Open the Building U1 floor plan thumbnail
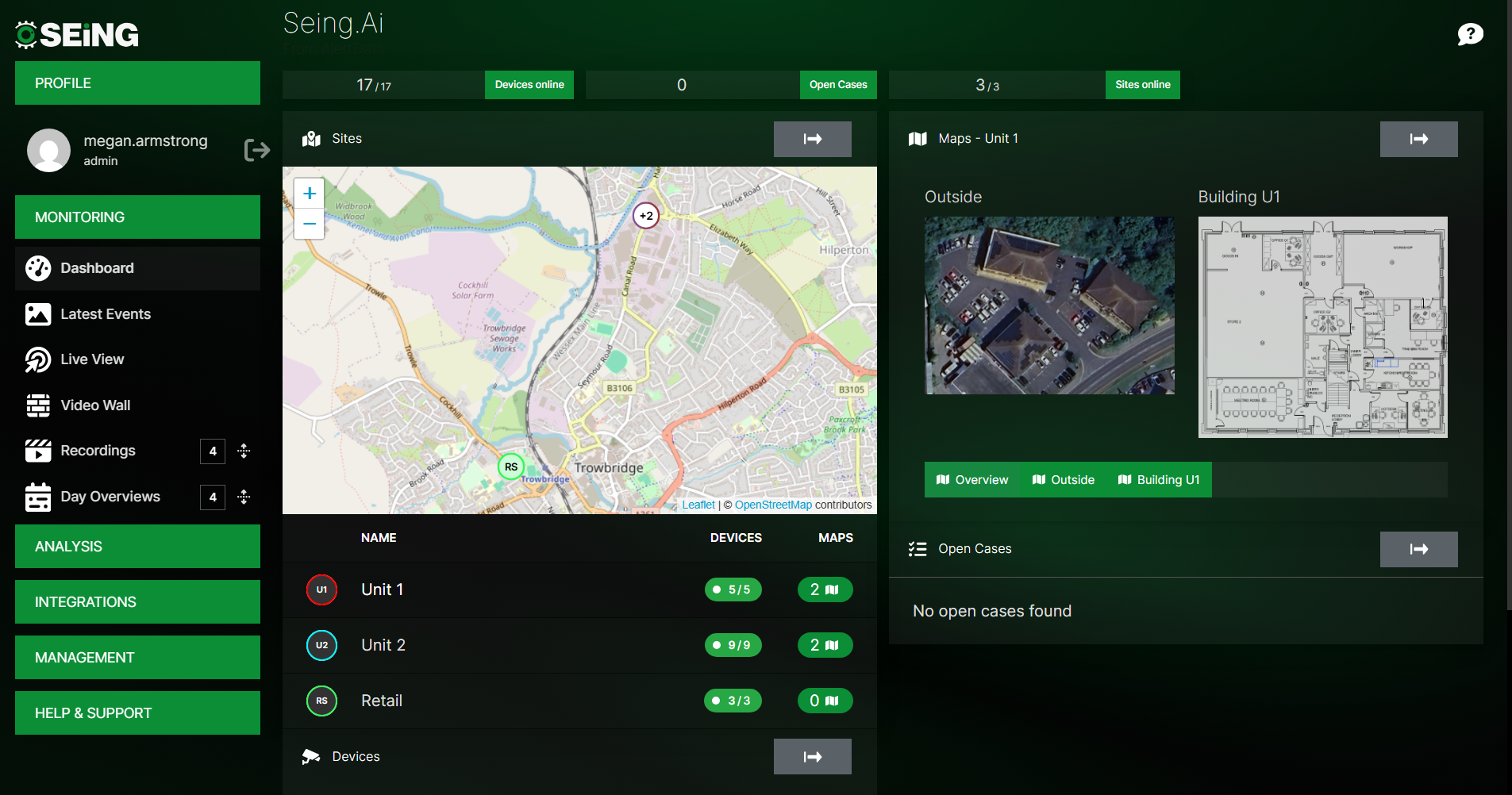The image size is (1512, 795). tap(1322, 326)
